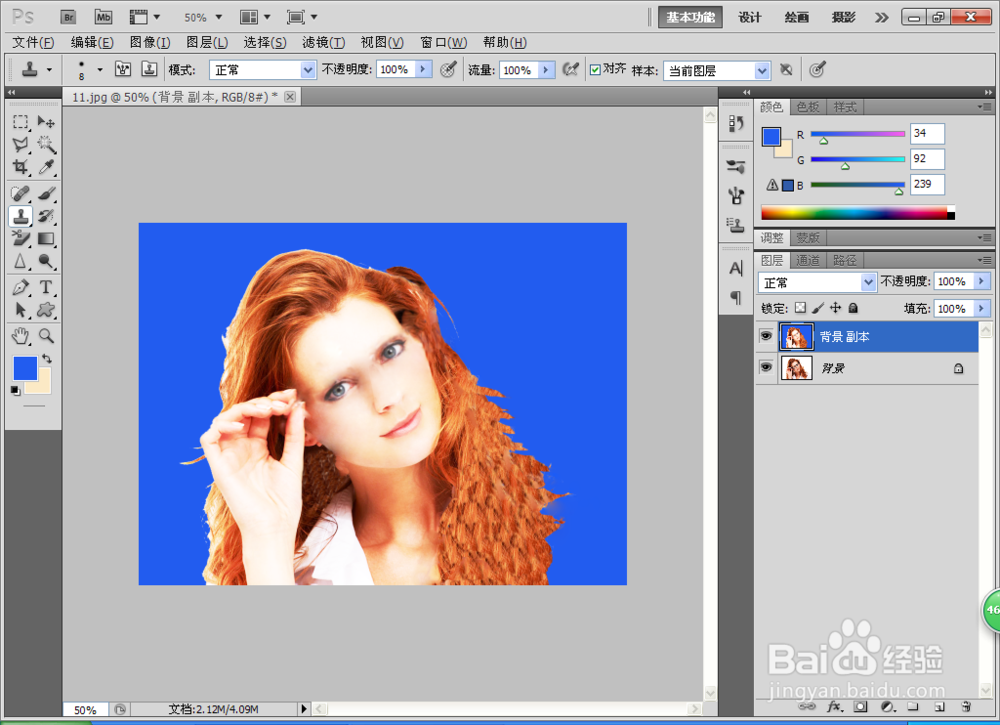
Task: Click the Character panel icon in dock
Action: click(x=735, y=268)
